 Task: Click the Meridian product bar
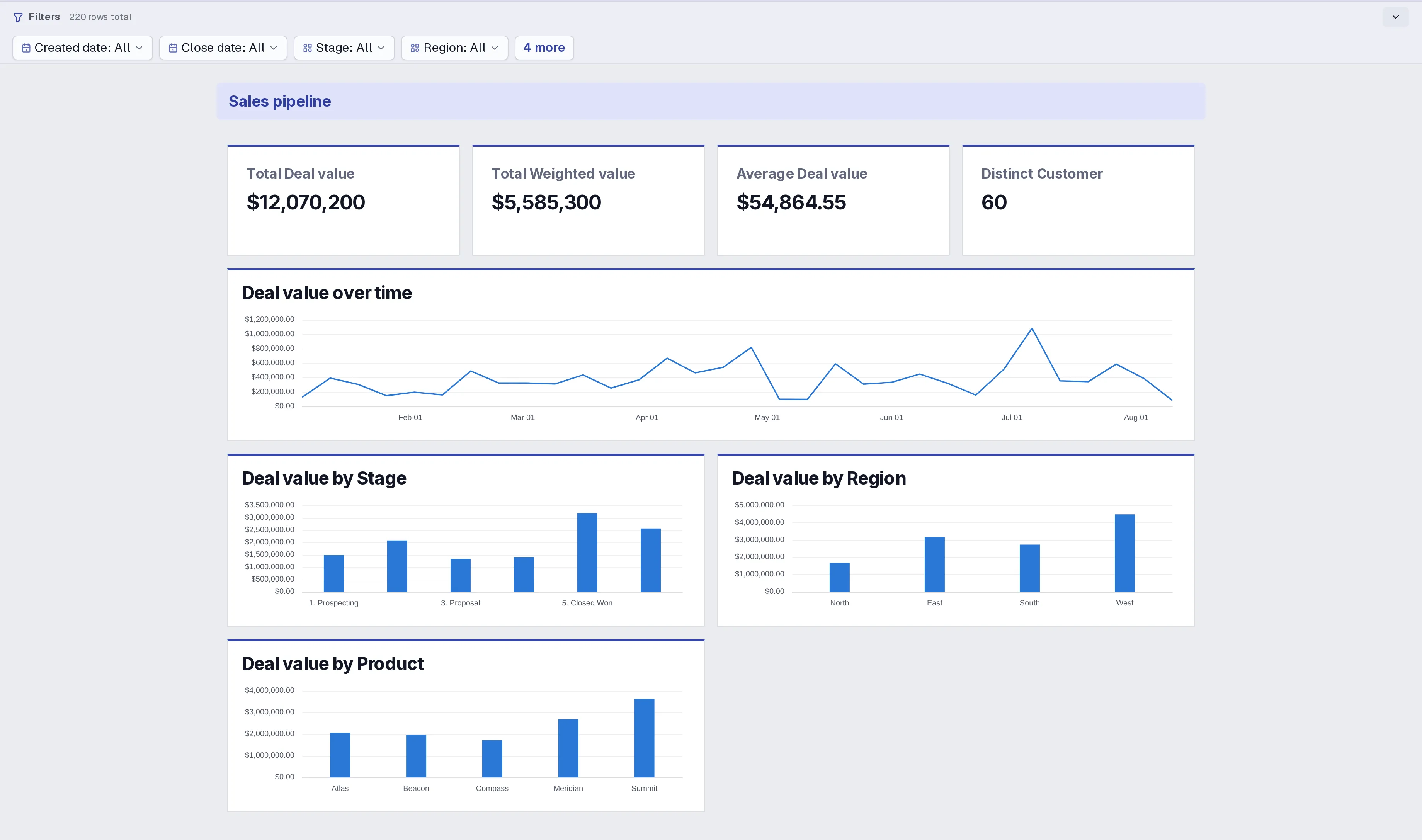(568, 748)
